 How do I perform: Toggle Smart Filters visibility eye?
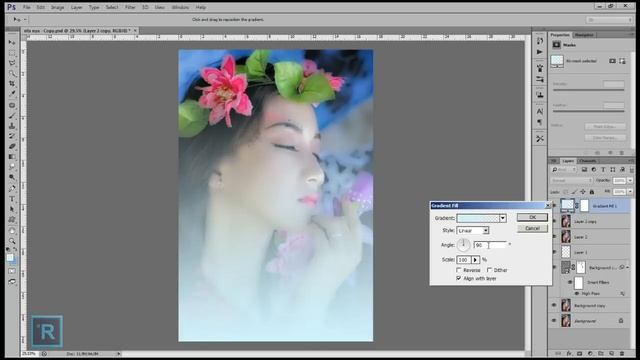(x=570, y=282)
